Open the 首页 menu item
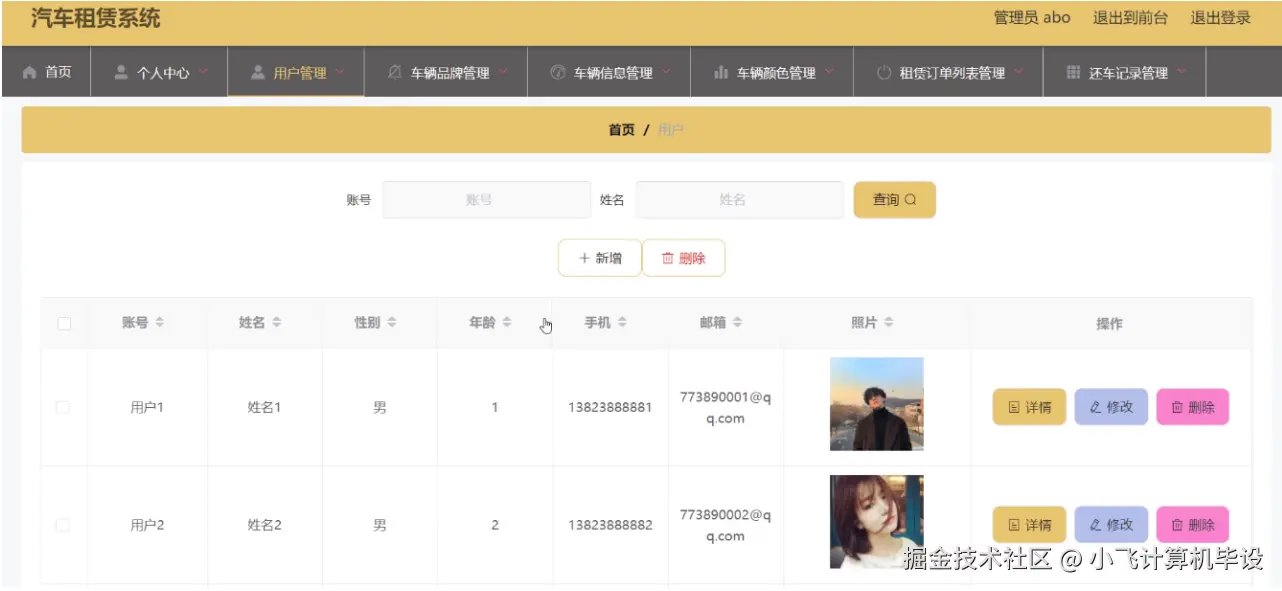Screen dimensions: 1282x591 pyautogui.click(x=46, y=72)
